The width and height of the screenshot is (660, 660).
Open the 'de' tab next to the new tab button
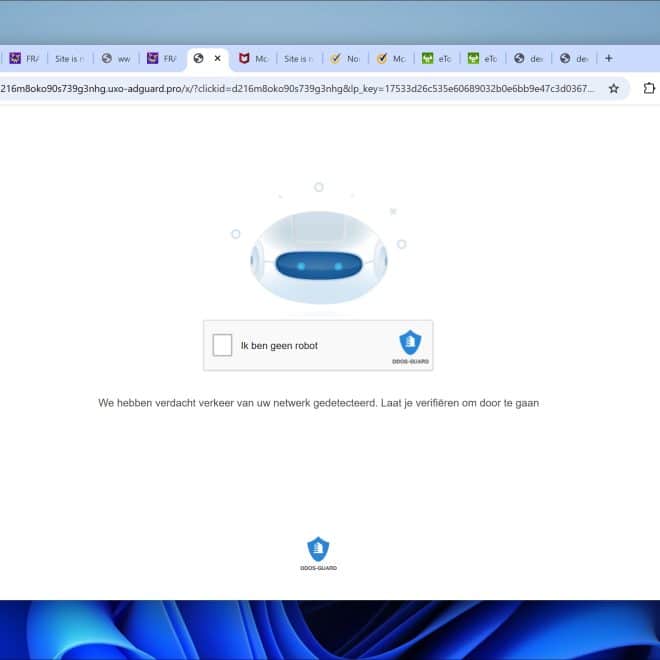pos(574,59)
